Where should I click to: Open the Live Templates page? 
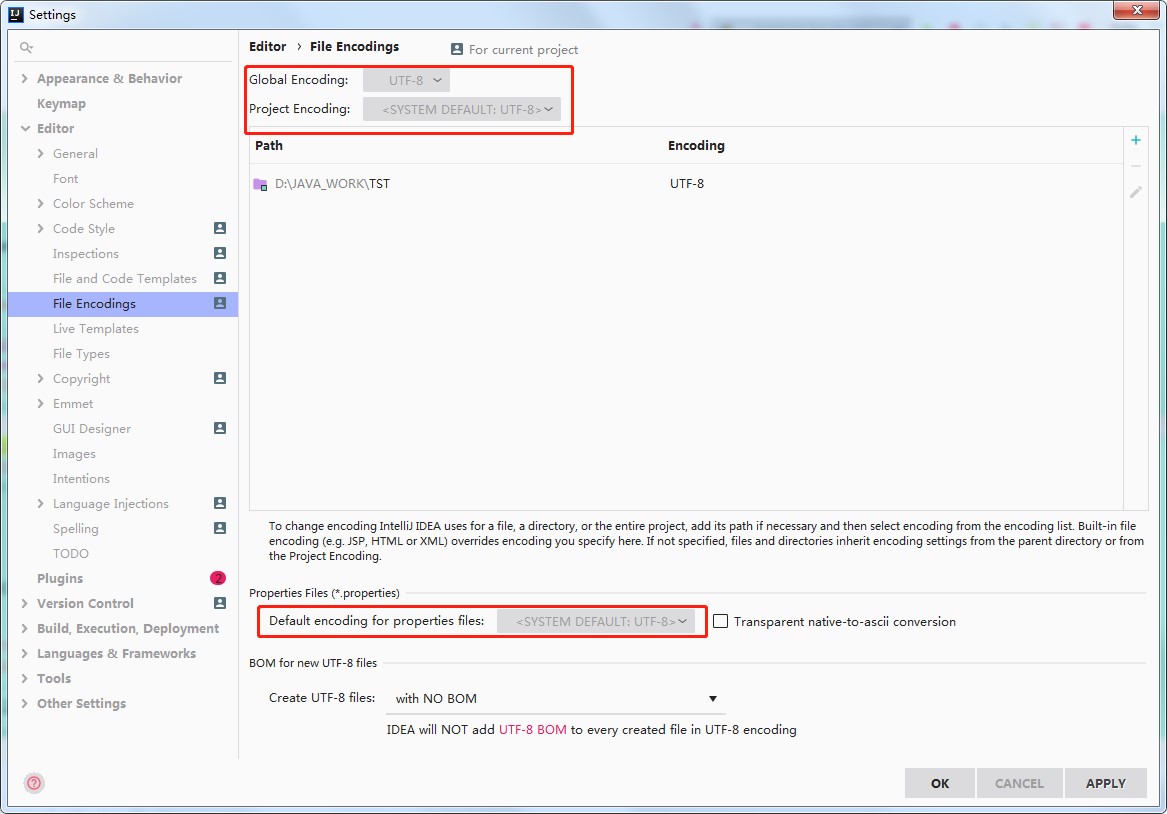point(95,328)
